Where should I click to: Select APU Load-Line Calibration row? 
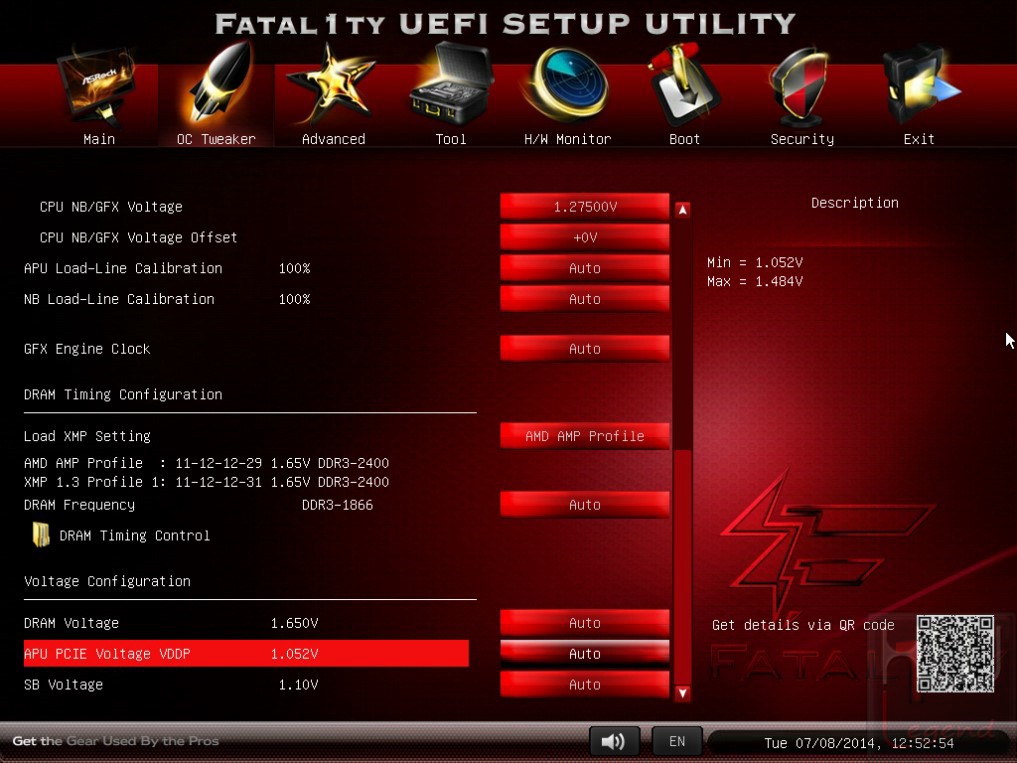[x=246, y=268]
